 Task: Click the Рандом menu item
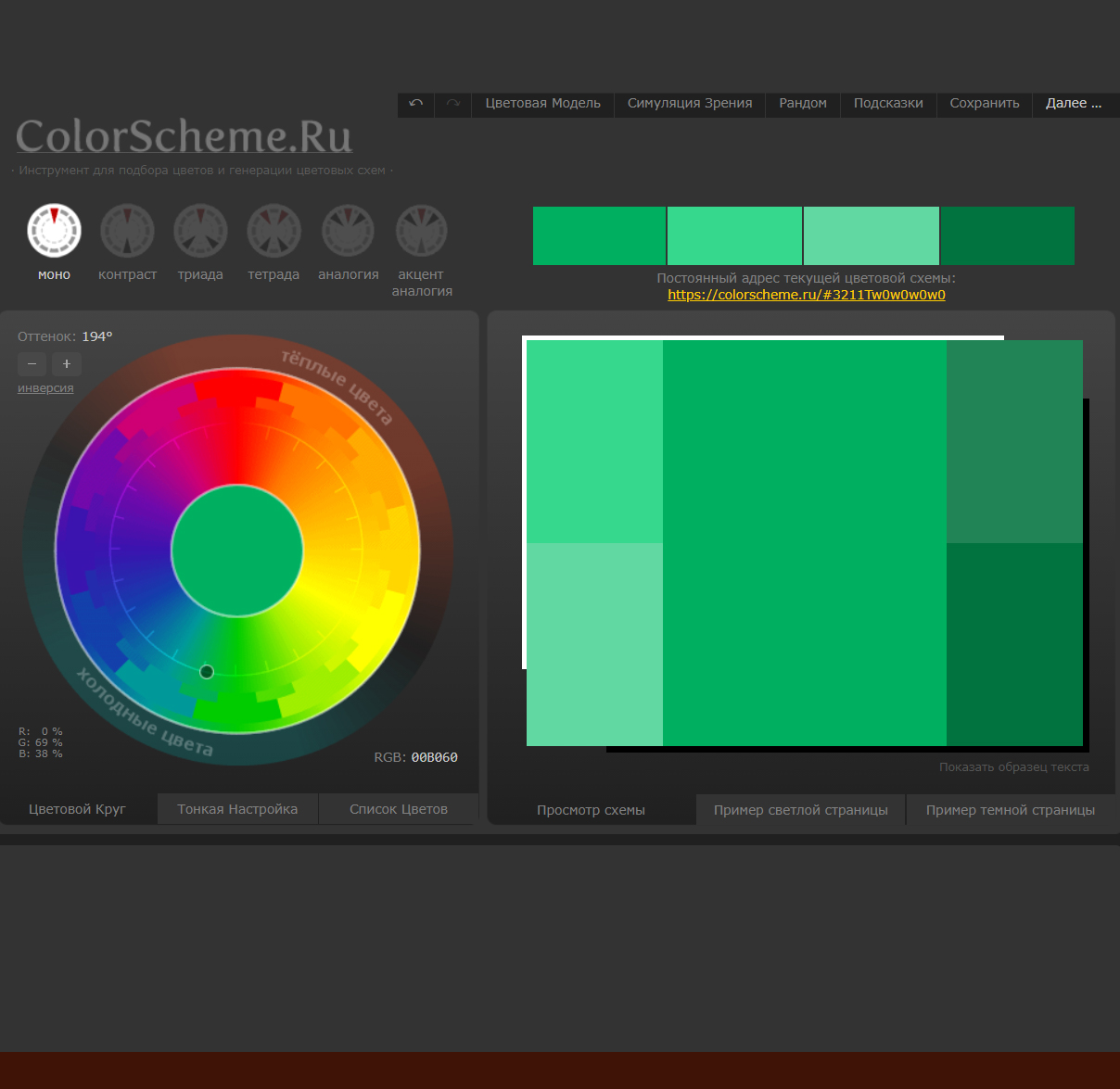[803, 104]
